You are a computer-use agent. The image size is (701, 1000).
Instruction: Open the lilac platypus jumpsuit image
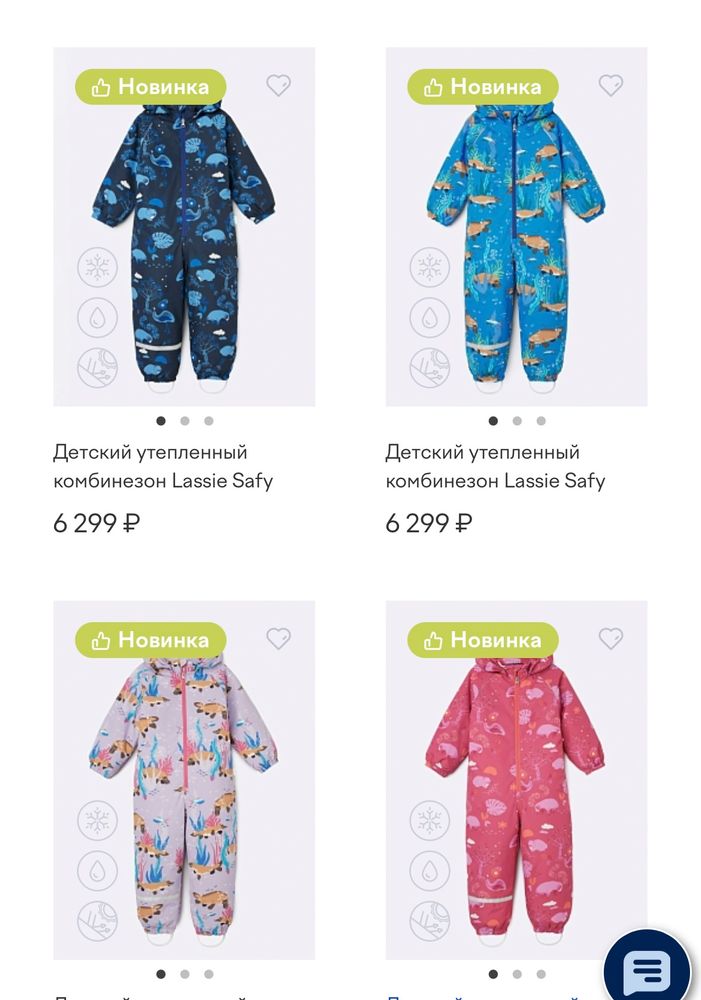[184, 780]
